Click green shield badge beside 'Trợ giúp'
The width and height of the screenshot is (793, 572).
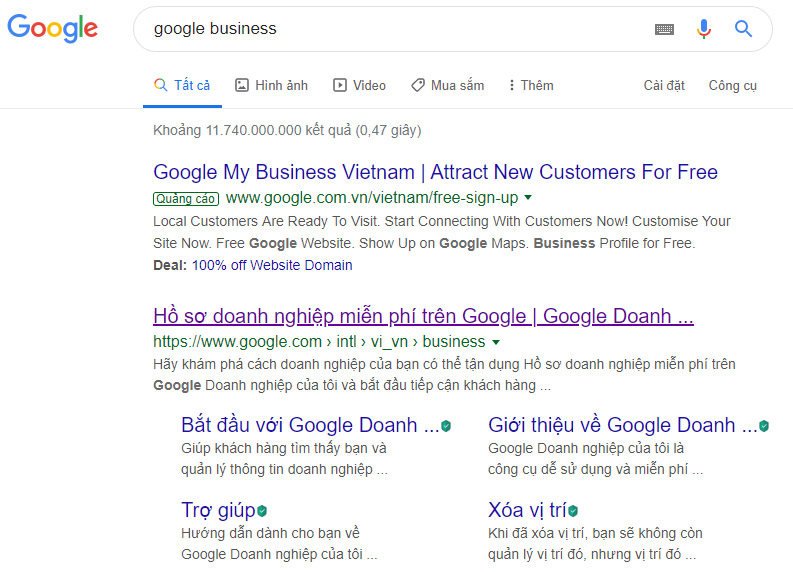[262, 511]
